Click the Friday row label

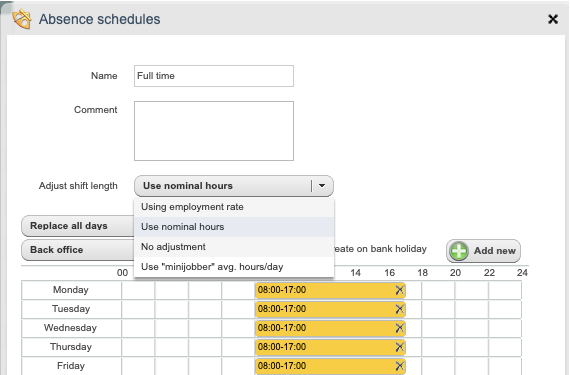(x=71, y=366)
